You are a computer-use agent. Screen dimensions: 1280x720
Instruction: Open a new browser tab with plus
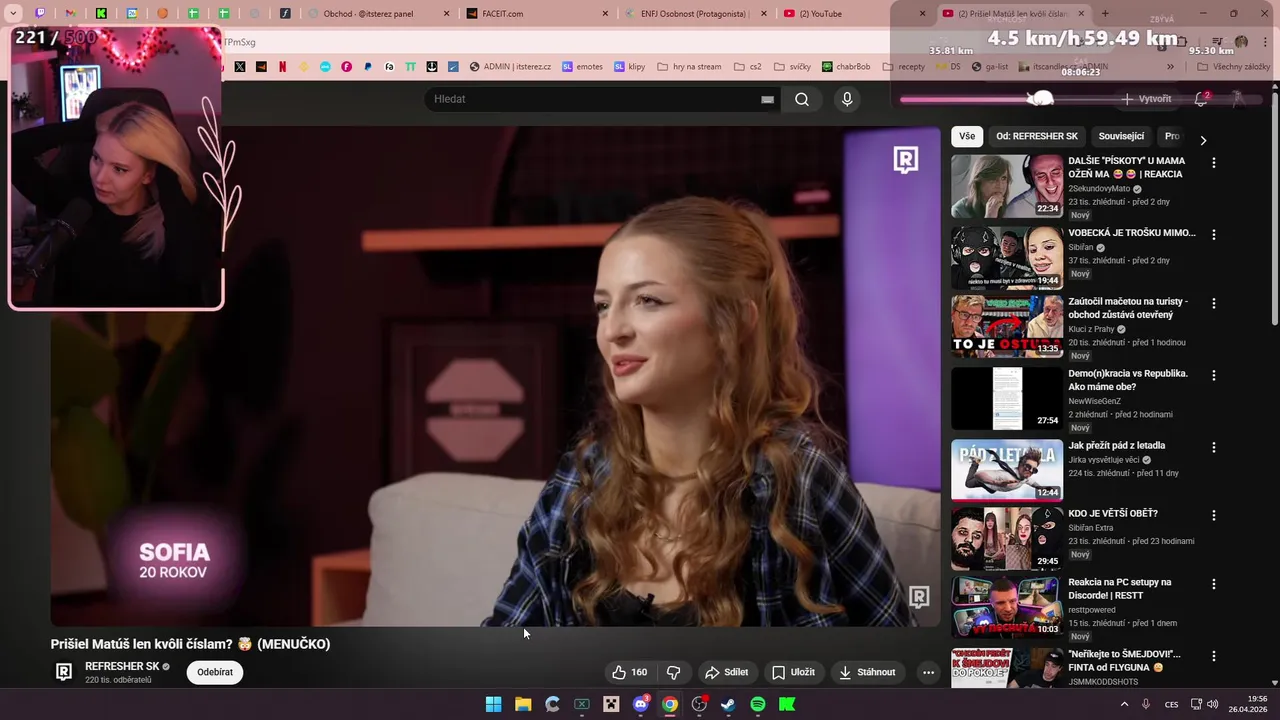coord(1105,13)
